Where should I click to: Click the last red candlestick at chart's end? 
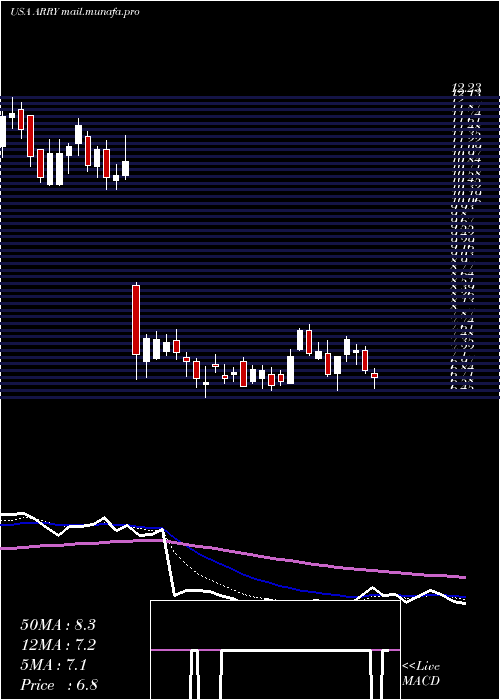(374, 376)
